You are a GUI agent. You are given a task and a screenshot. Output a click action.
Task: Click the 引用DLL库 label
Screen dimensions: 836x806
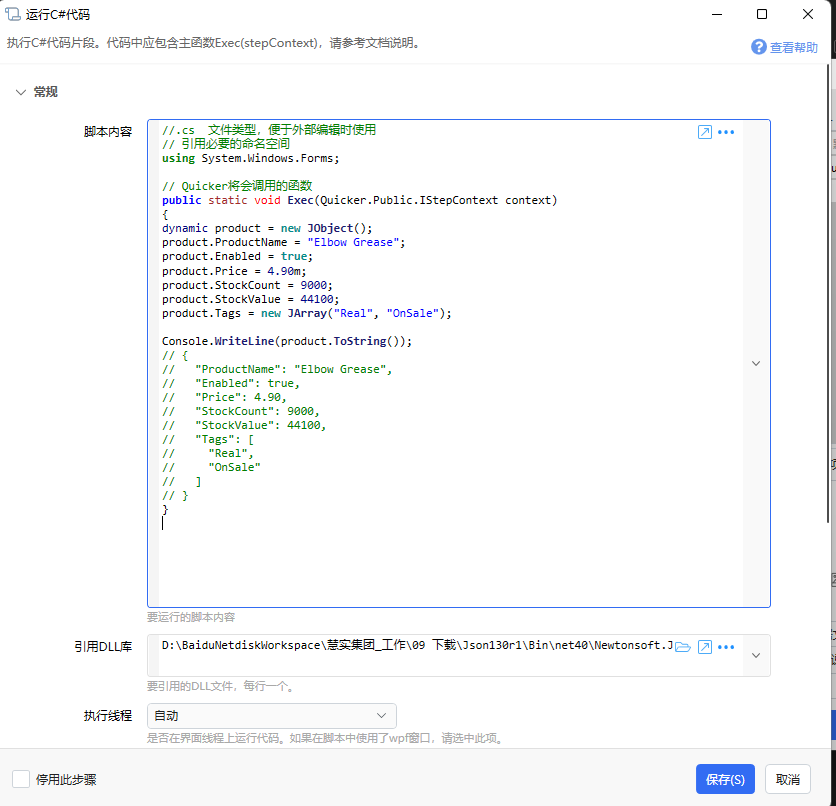(103, 647)
